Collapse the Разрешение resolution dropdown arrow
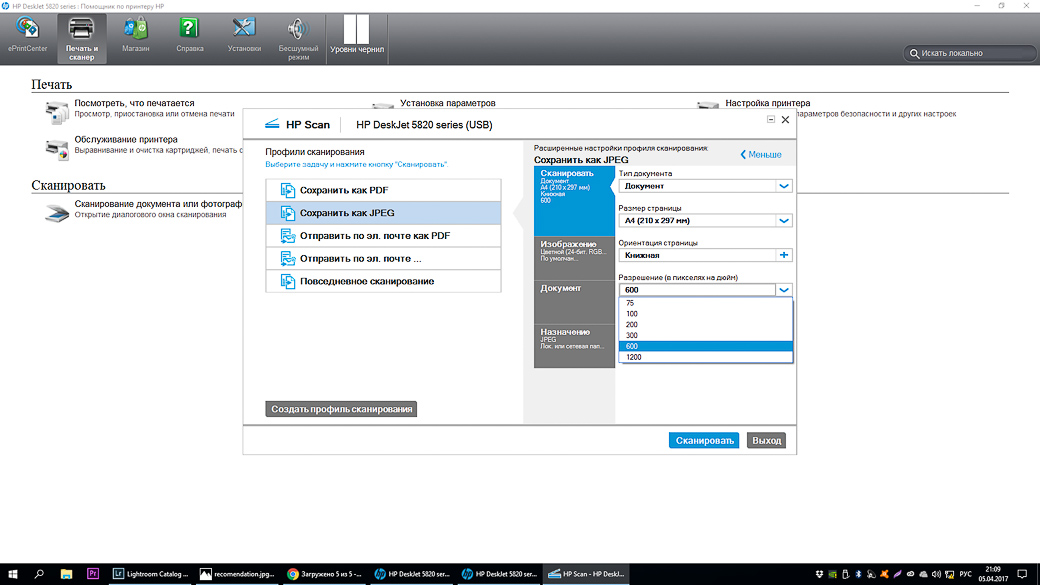Image resolution: width=1040 pixels, height=585 pixels. (x=783, y=290)
